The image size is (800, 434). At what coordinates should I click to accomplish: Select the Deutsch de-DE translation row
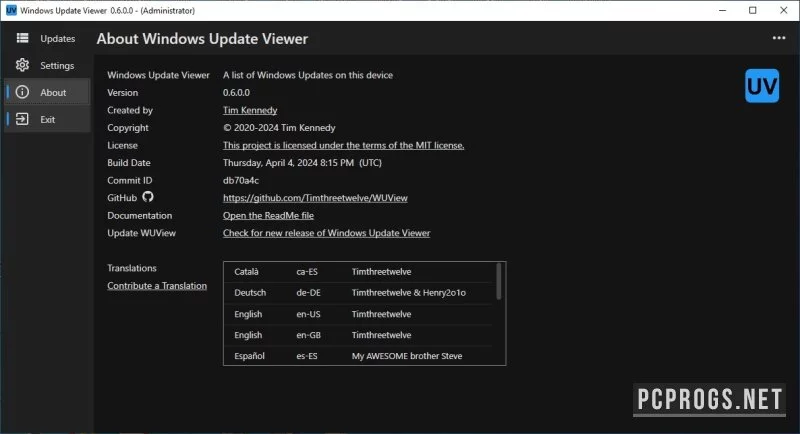pyautogui.click(x=360, y=293)
